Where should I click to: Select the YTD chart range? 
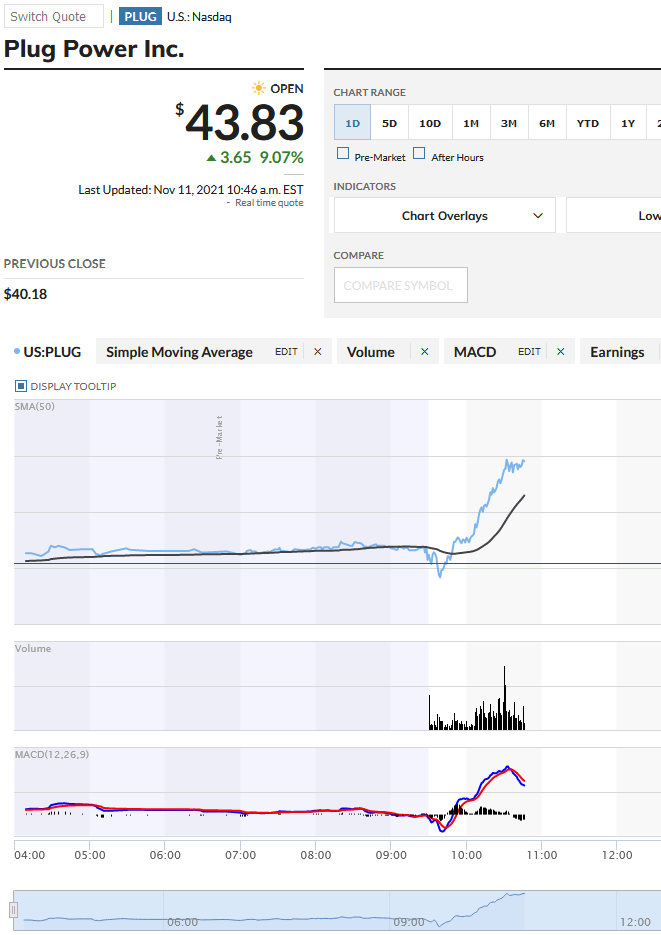click(588, 123)
